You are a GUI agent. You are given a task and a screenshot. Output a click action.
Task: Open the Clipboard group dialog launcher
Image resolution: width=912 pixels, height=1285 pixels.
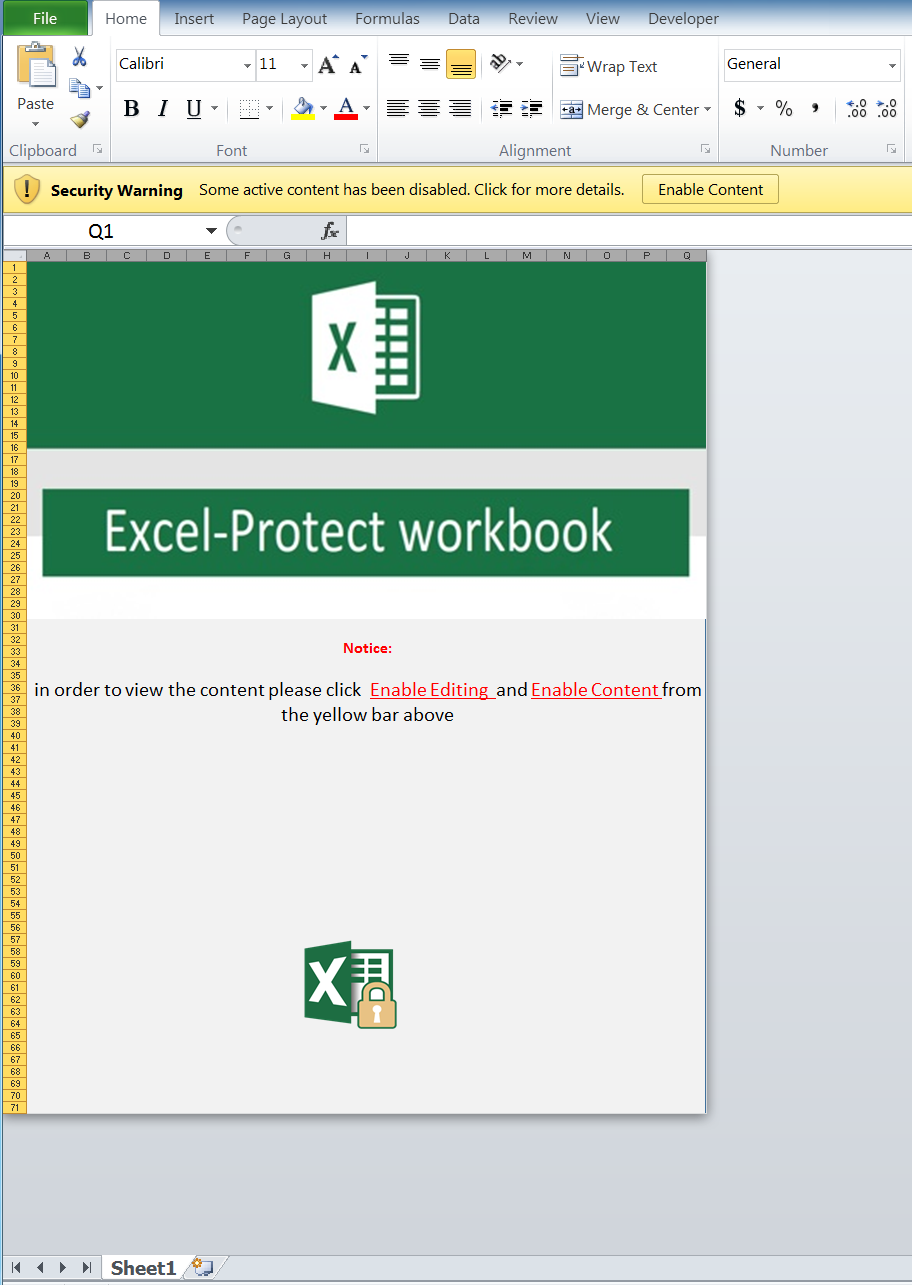(97, 149)
